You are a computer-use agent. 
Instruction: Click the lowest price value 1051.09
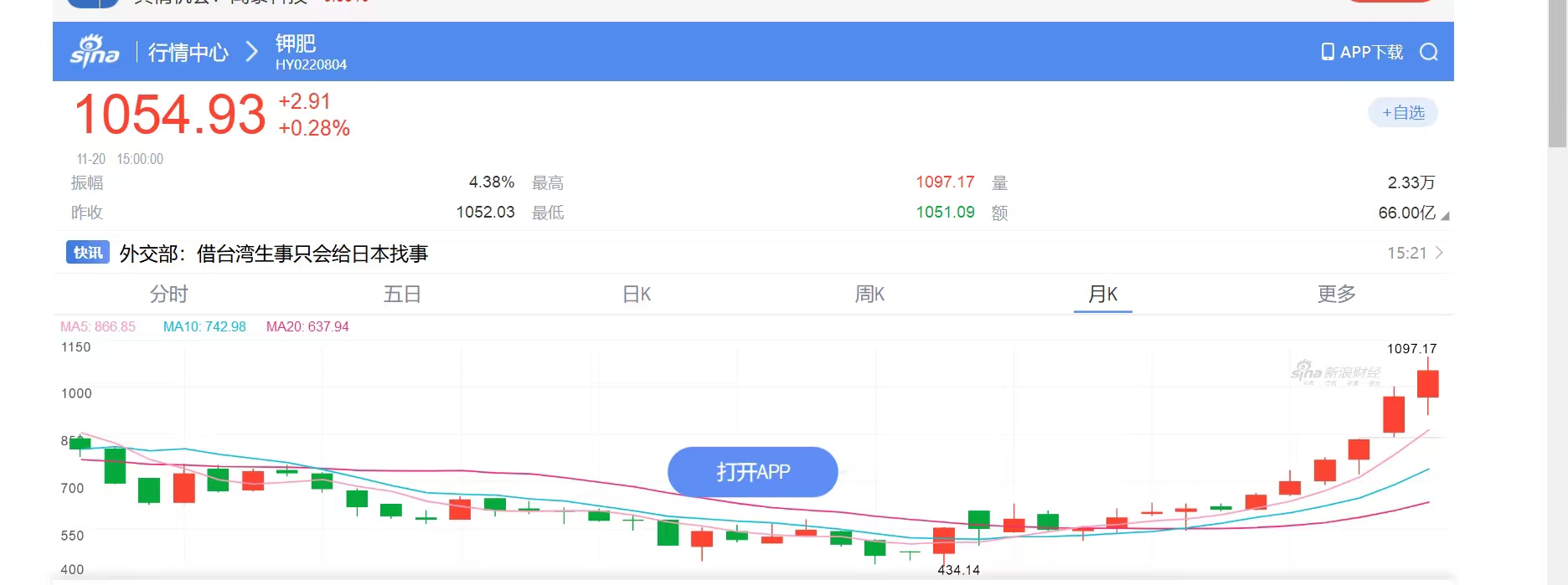tap(945, 213)
